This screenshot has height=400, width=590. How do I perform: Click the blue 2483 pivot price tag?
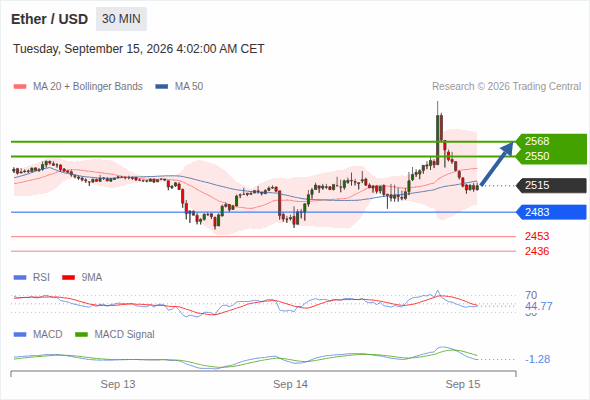(x=551, y=212)
